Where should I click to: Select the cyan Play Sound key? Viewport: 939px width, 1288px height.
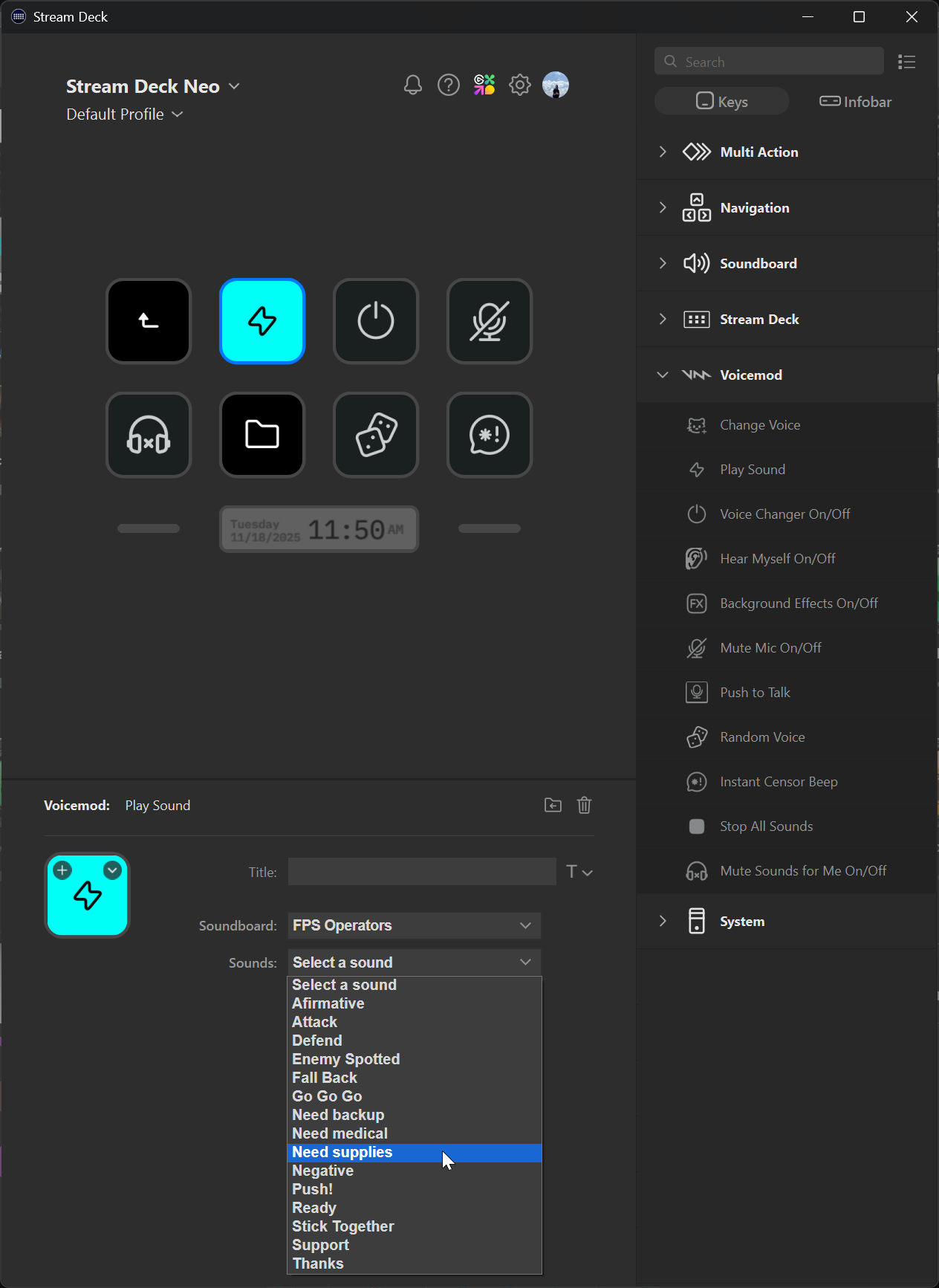[262, 321]
